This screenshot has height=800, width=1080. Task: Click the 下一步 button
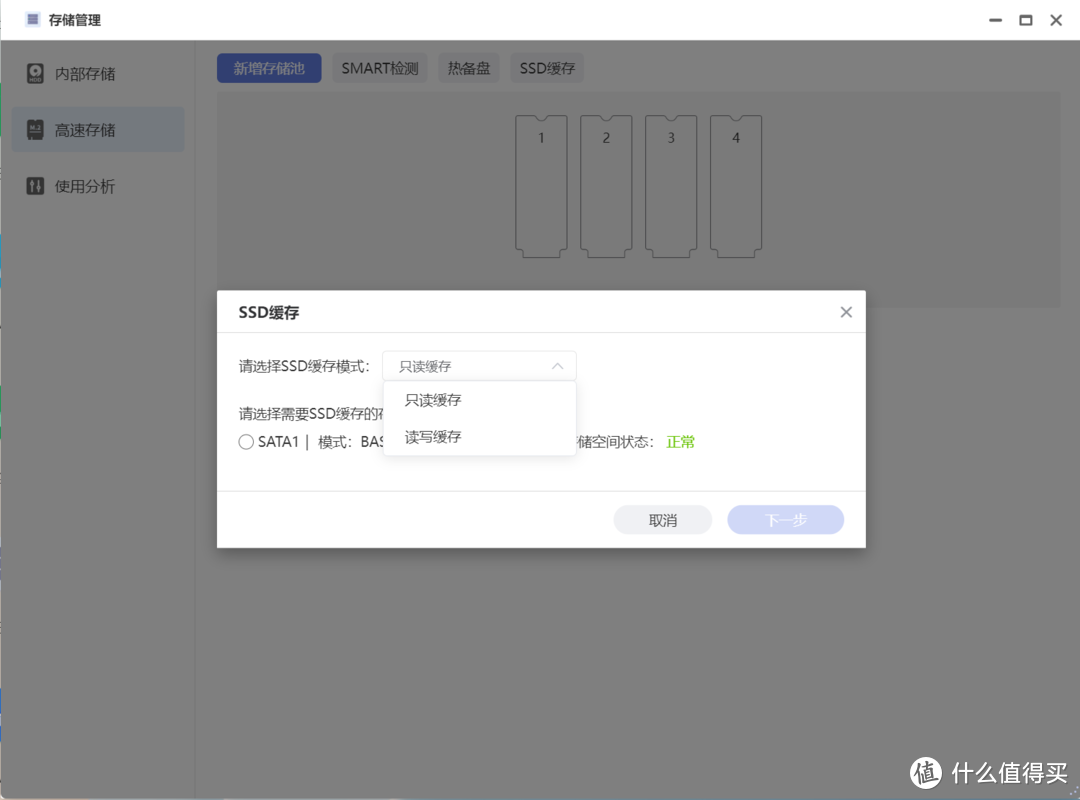785,519
